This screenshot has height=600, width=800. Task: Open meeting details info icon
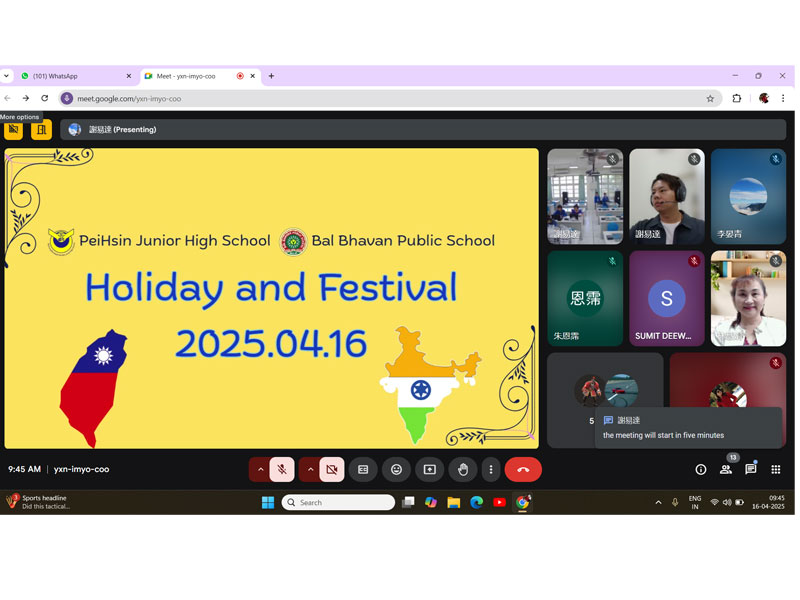pos(701,469)
